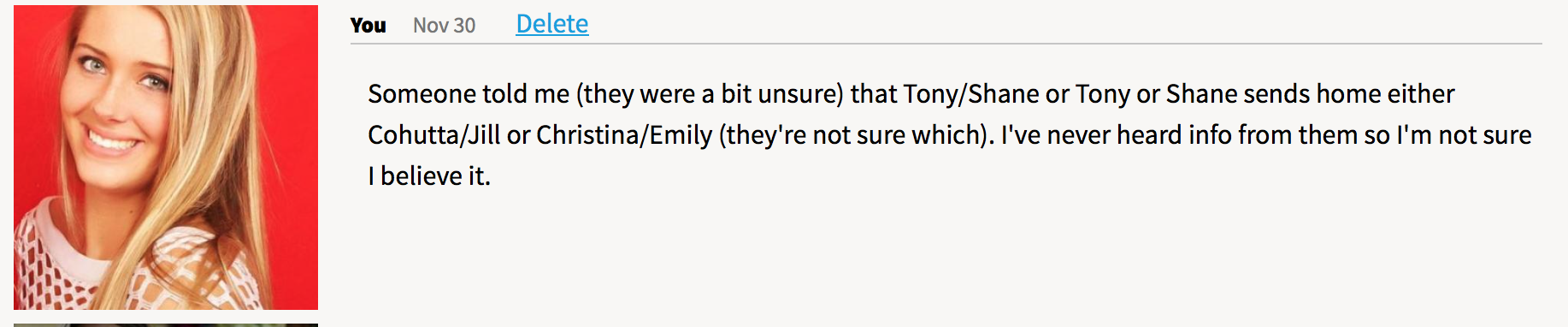The image size is (1568, 327).
Task: Click the final line "I believe it."
Action: tap(429, 175)
